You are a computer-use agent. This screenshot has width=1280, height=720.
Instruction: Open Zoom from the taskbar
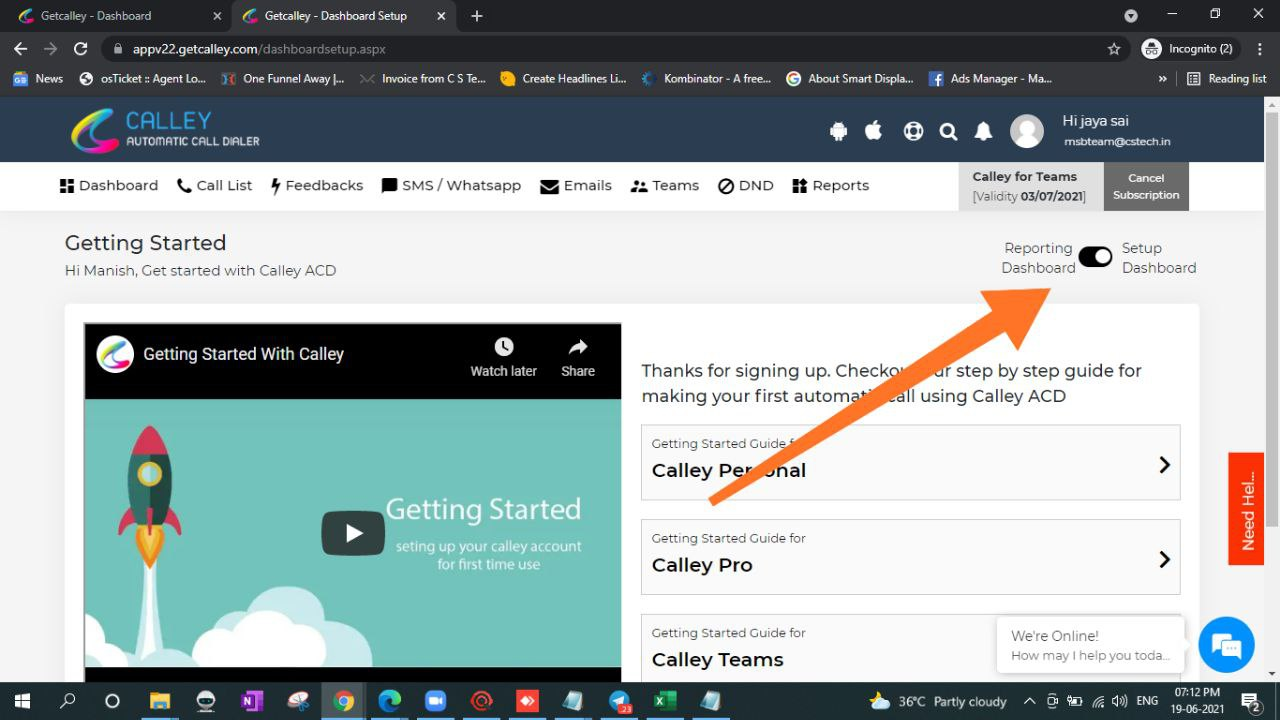435,701
